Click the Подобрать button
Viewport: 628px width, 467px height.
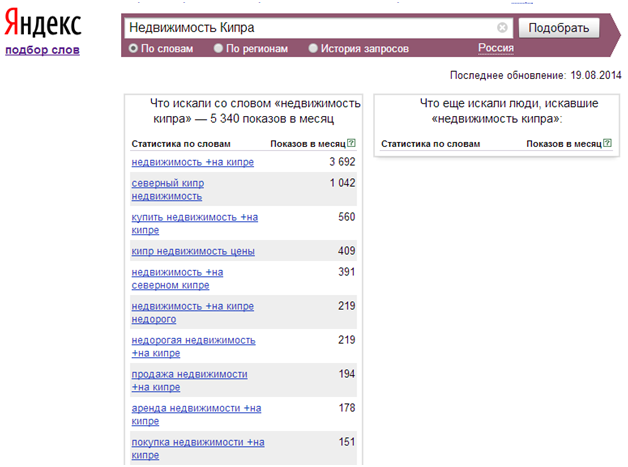[x=559, y=28]
